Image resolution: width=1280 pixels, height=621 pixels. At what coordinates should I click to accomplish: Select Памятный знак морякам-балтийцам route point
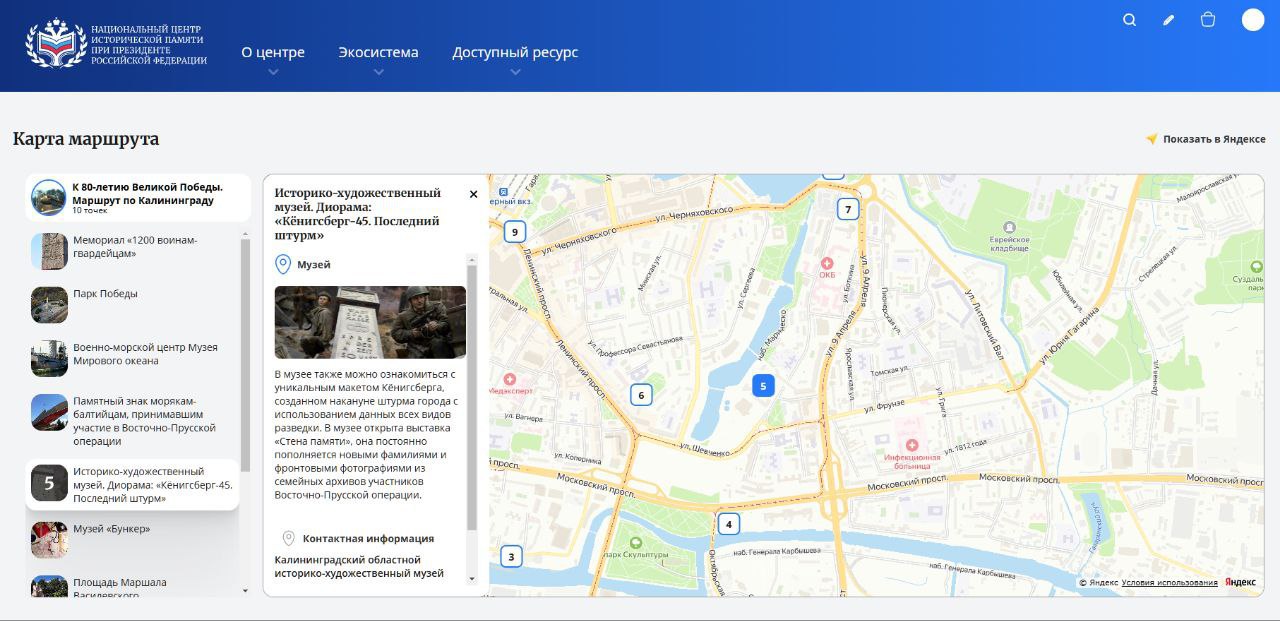coord(134,421)
